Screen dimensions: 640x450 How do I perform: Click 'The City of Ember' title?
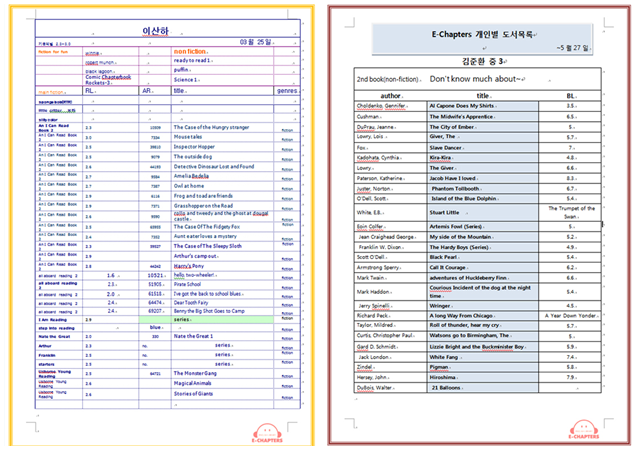coord(451,127)
